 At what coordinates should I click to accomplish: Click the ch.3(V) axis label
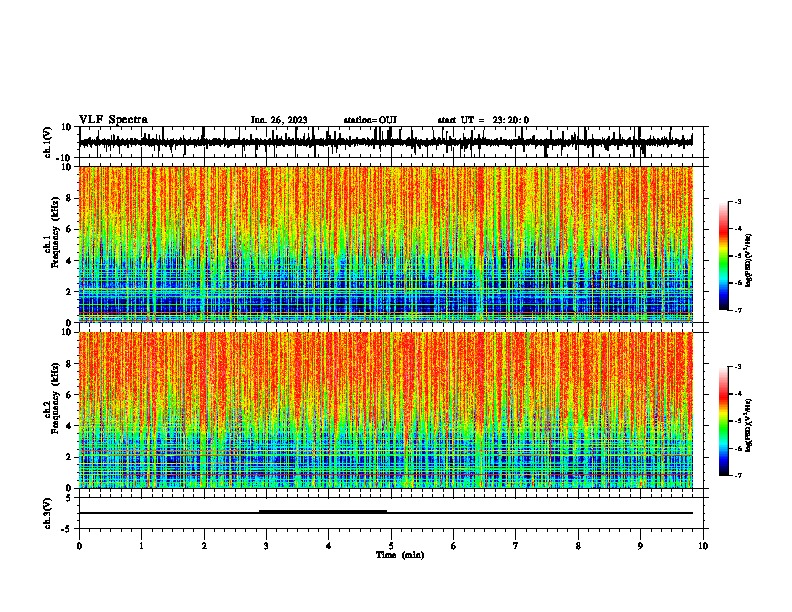[x=48, y=513]
